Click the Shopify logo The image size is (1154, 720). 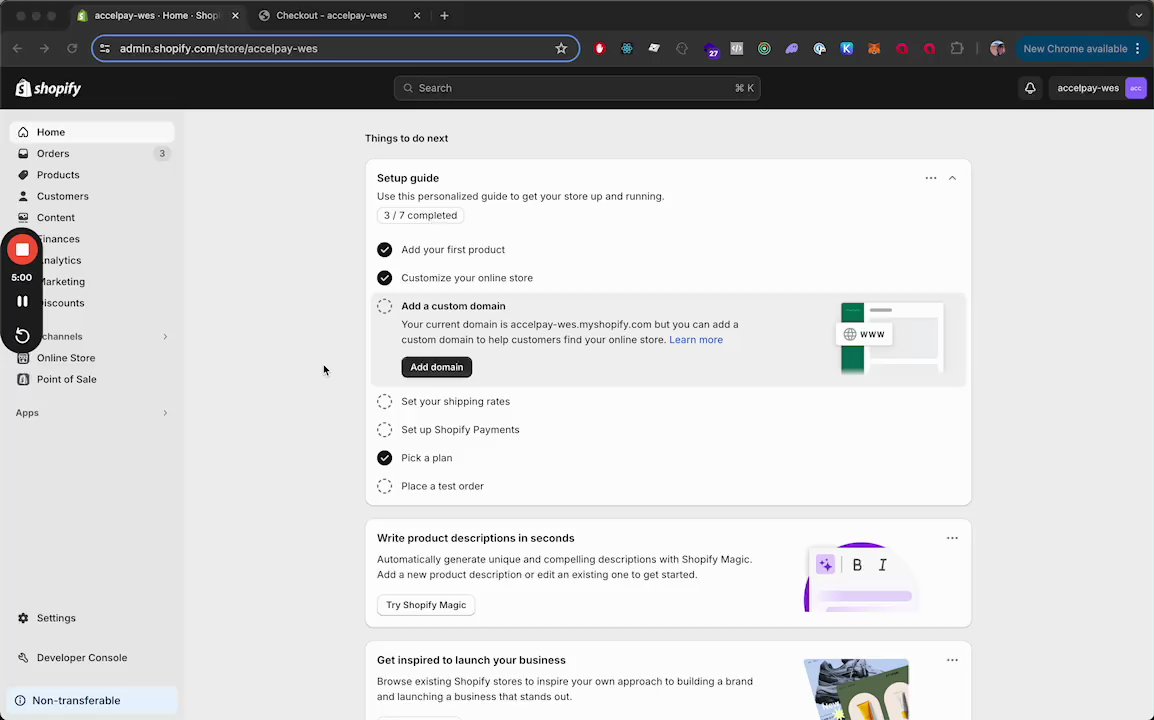49,88
